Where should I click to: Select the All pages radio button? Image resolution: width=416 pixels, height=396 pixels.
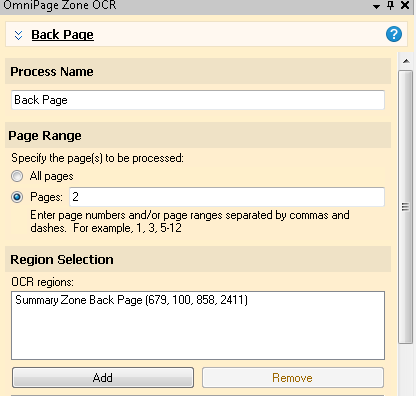(17, 176)
